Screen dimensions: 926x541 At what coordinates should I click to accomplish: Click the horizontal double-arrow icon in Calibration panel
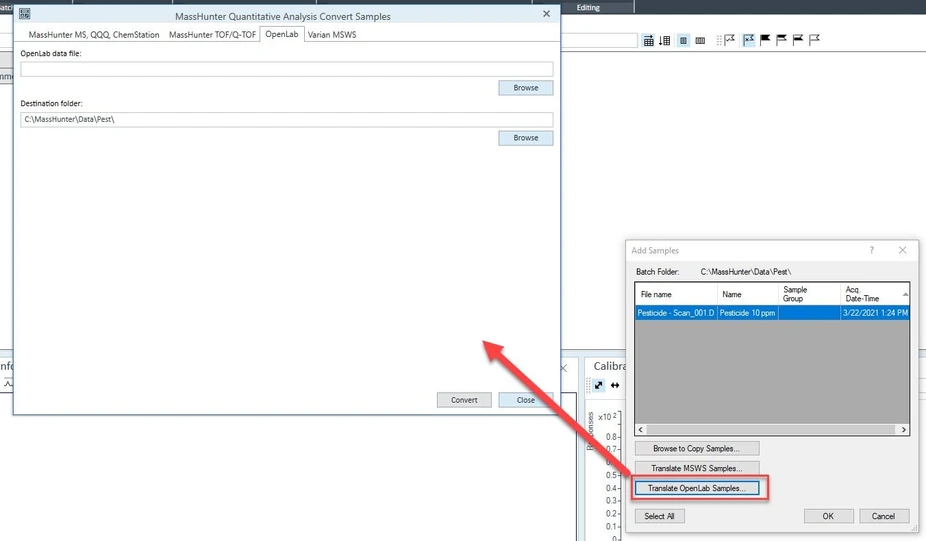[x=615, y=385]
